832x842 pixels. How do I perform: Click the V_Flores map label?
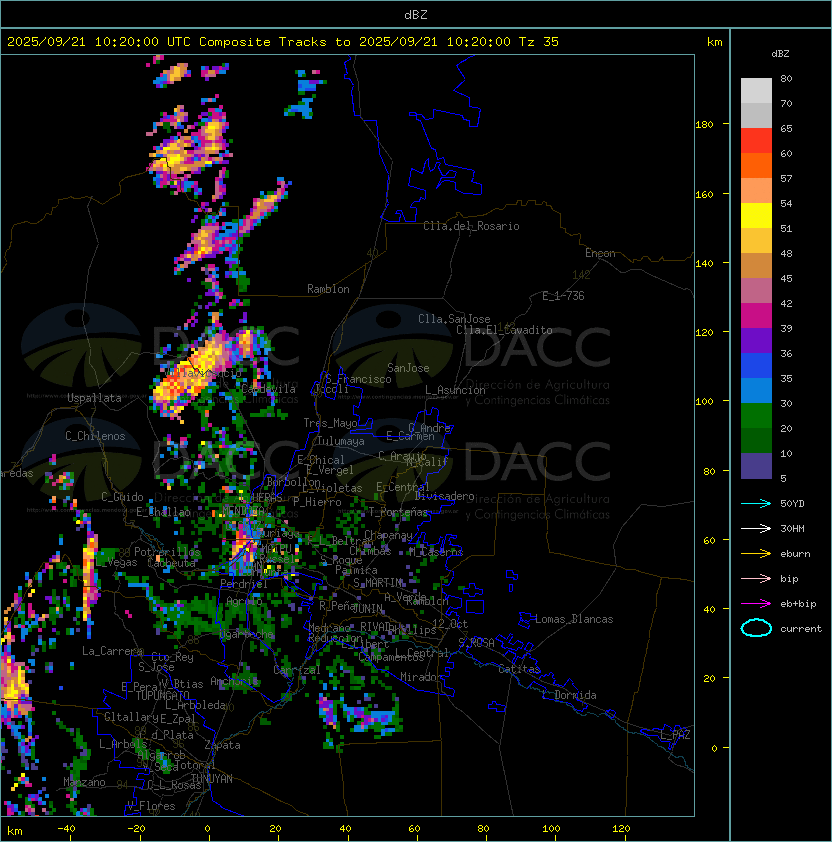point(151,807)
